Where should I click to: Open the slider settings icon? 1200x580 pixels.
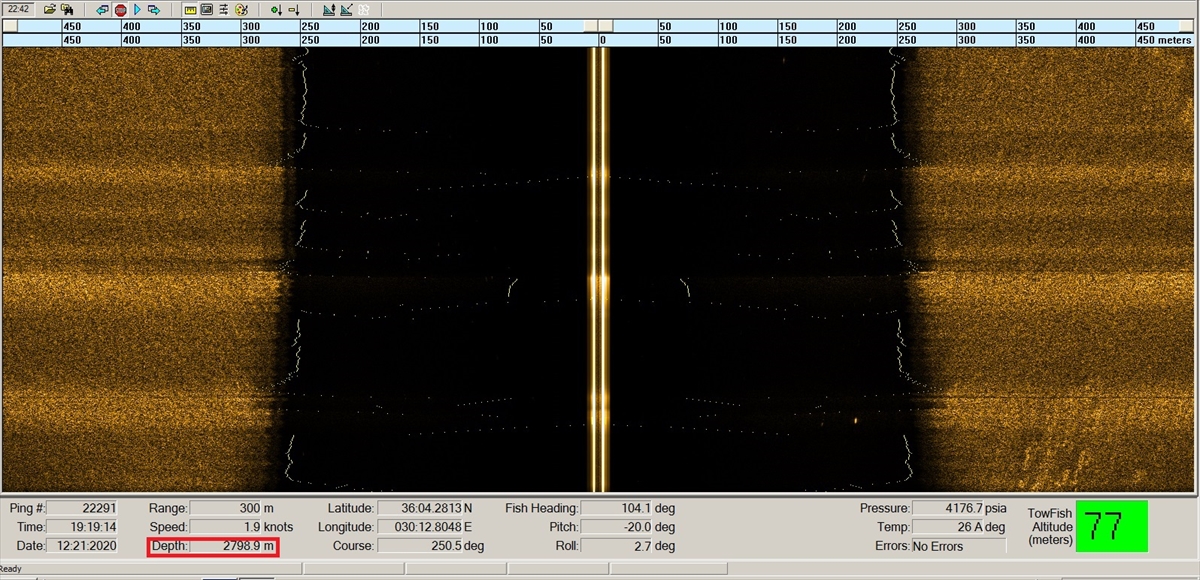[224, 9]
